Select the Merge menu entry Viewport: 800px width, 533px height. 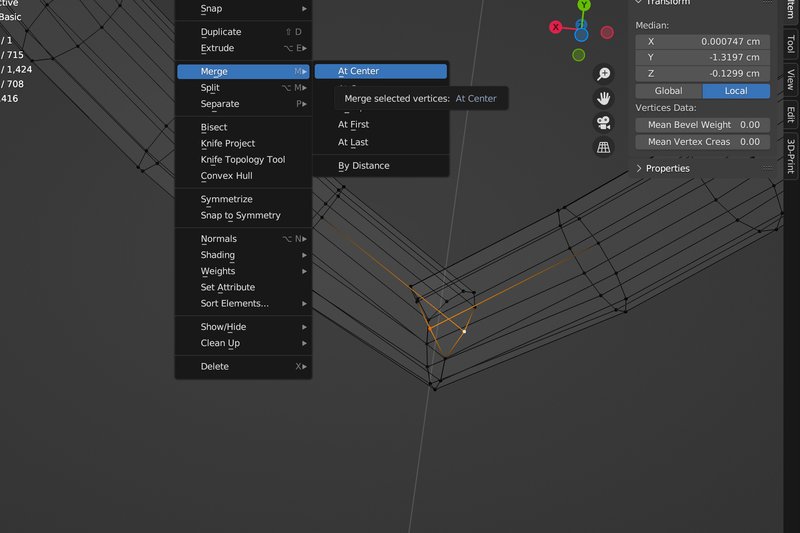point(243,71)
